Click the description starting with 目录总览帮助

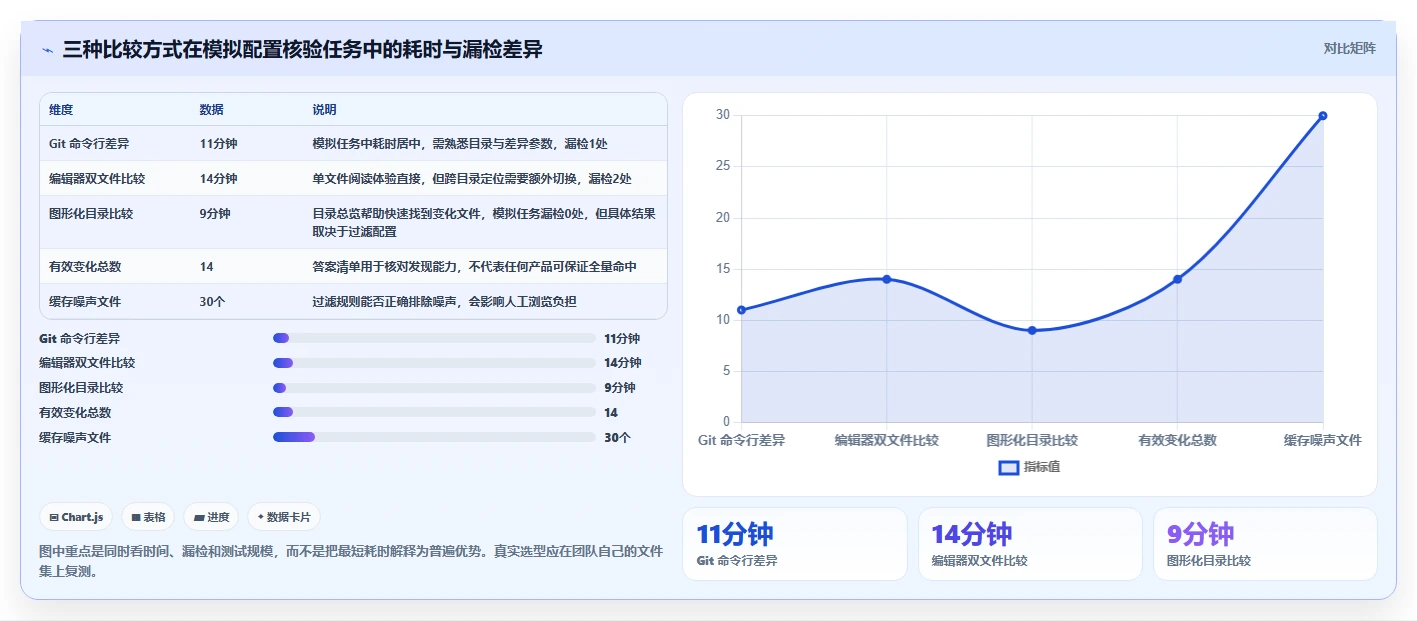coord(484,222)
